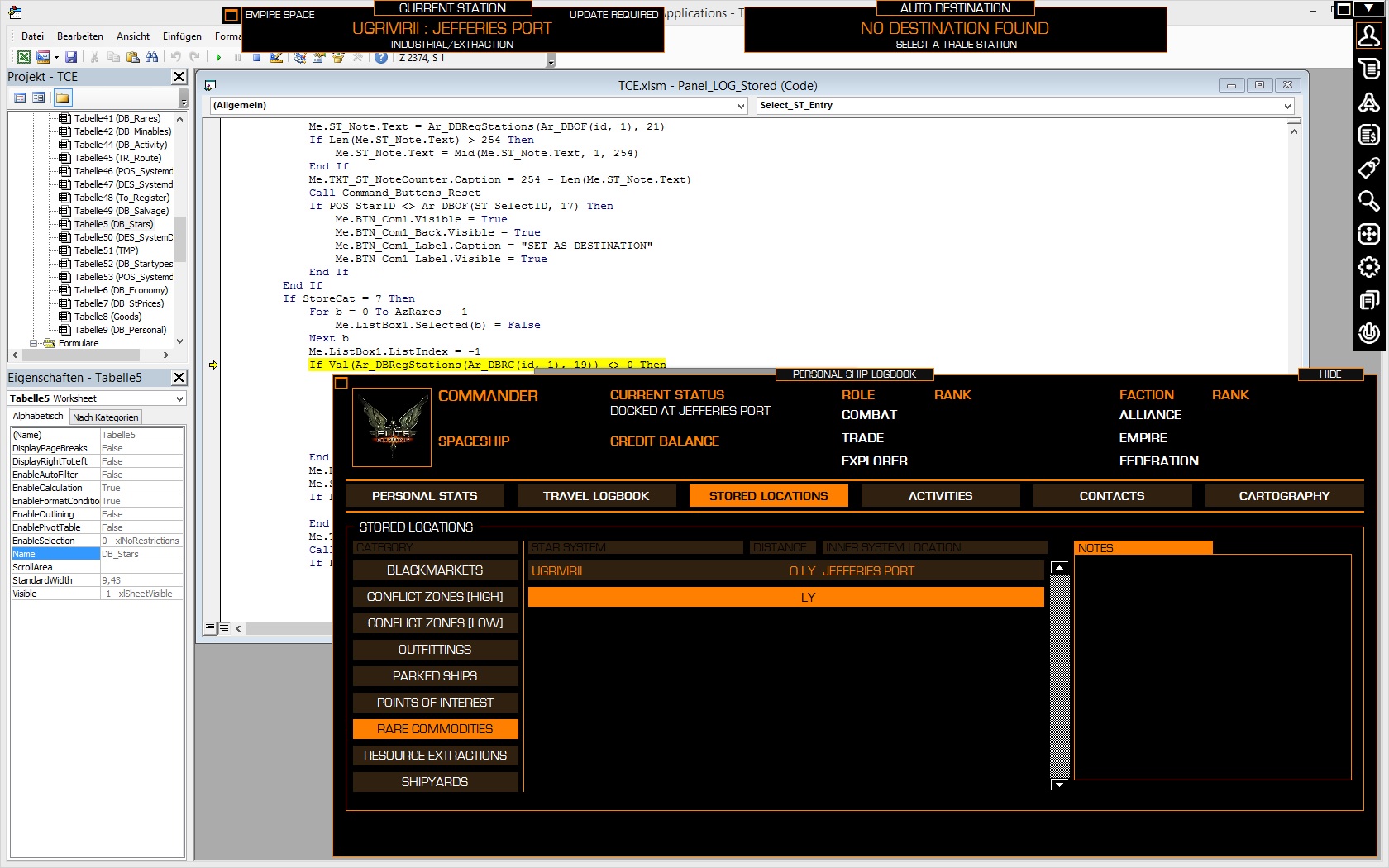1389x868 pixels.
Task: Switch to Alphabetisch properties tab
Action: [x=38, y=417]
